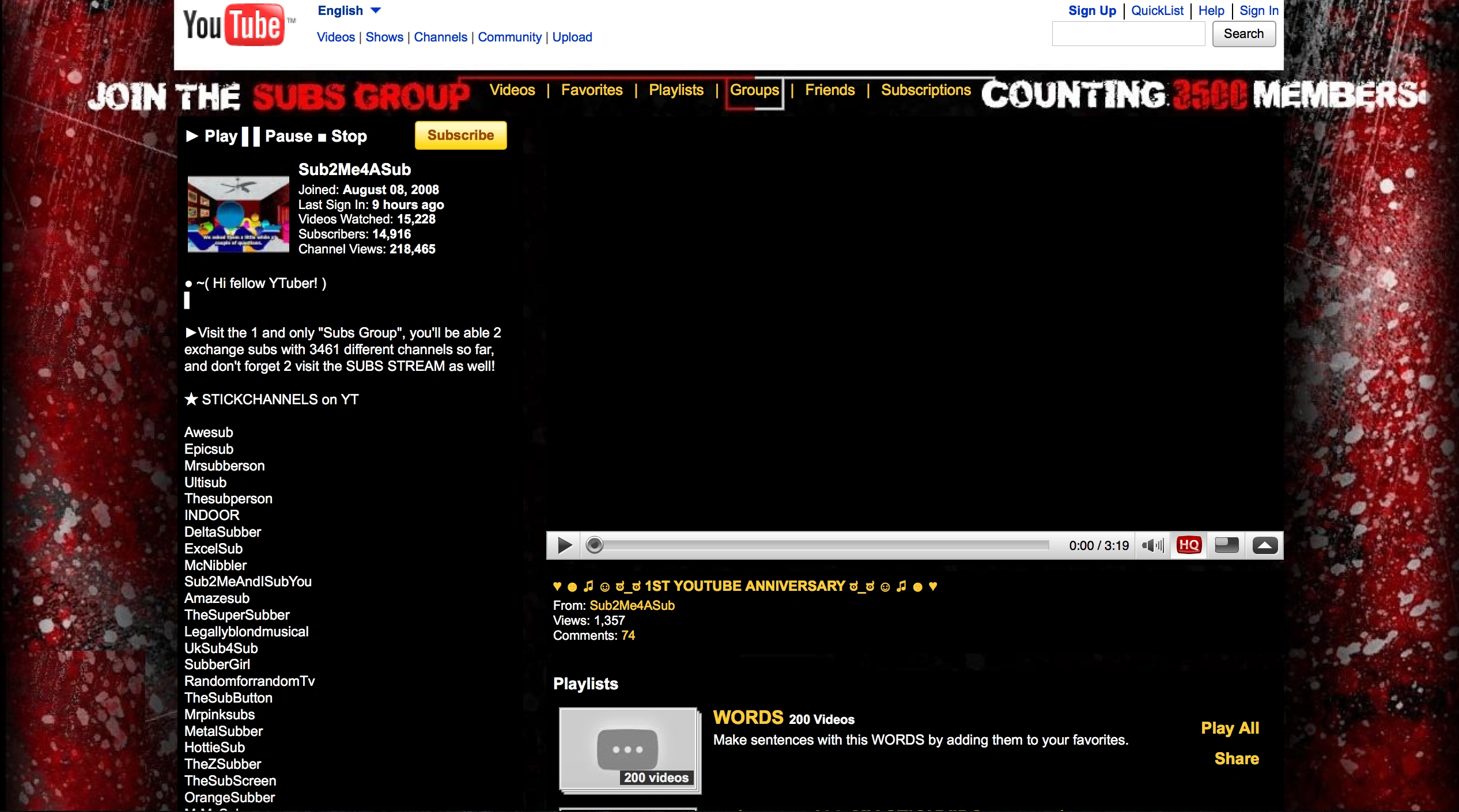Mute the video volume icon
1459x812 pixels.
(1152, 545)
